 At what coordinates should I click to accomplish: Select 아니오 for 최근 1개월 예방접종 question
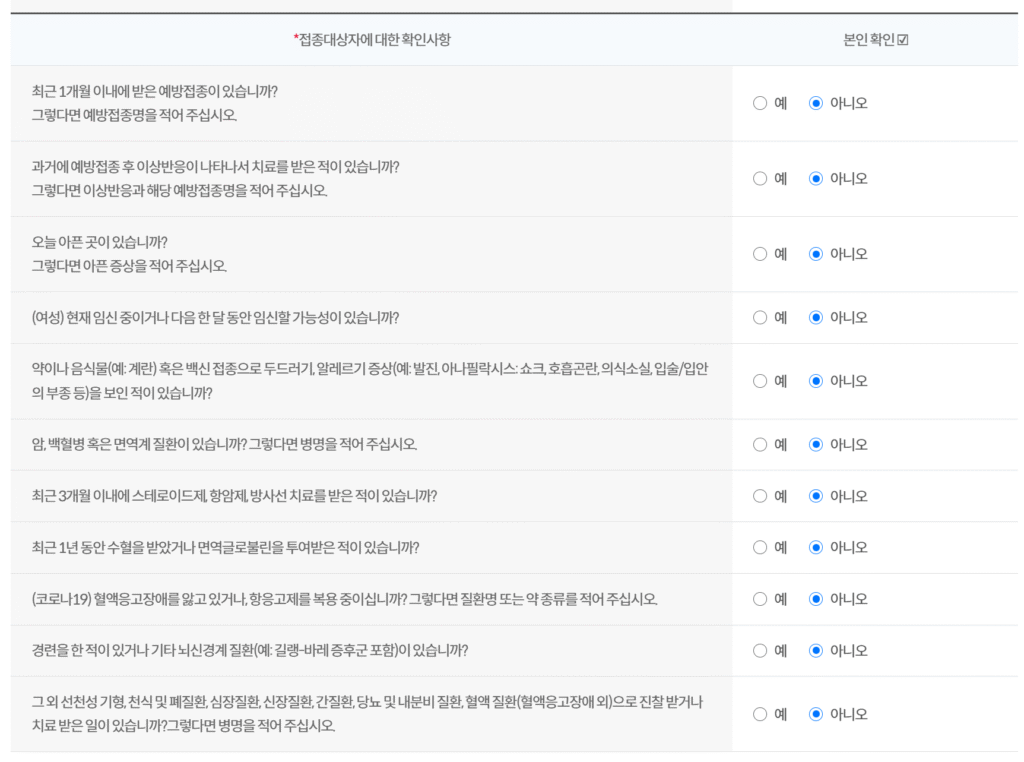click(816, 103)
